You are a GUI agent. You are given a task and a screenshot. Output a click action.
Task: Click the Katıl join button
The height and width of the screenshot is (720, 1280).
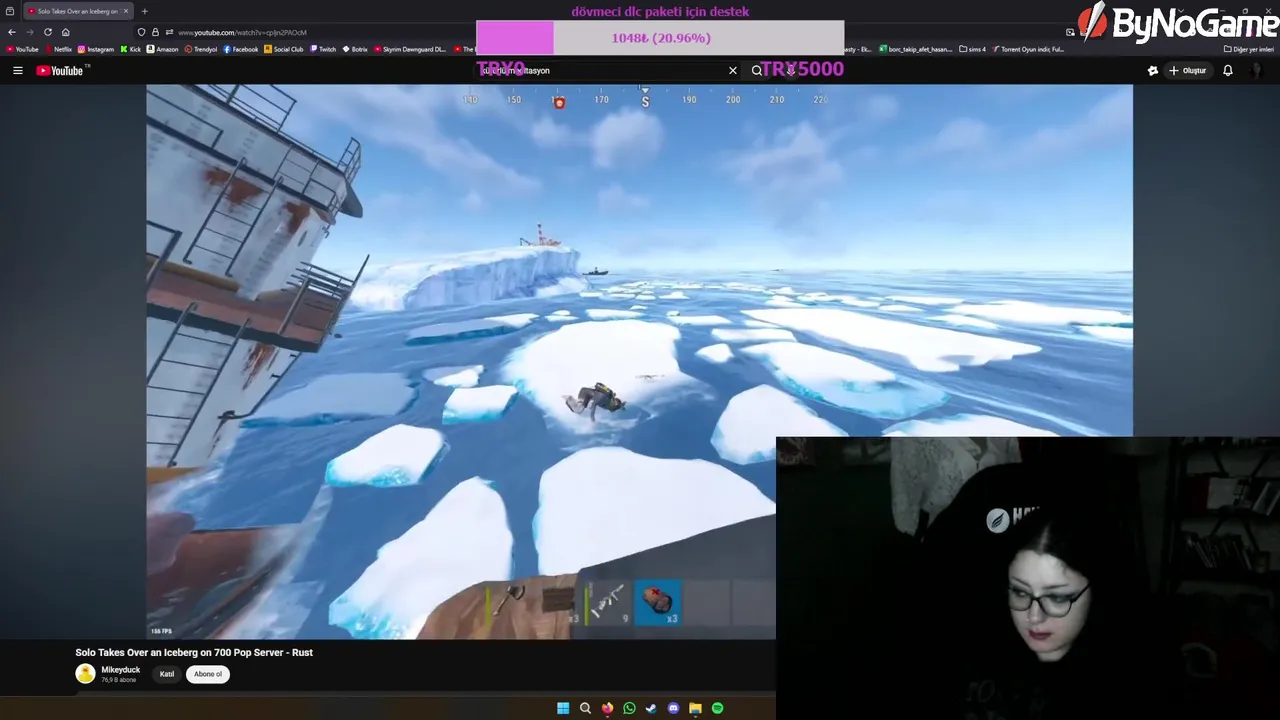[167, 674]
